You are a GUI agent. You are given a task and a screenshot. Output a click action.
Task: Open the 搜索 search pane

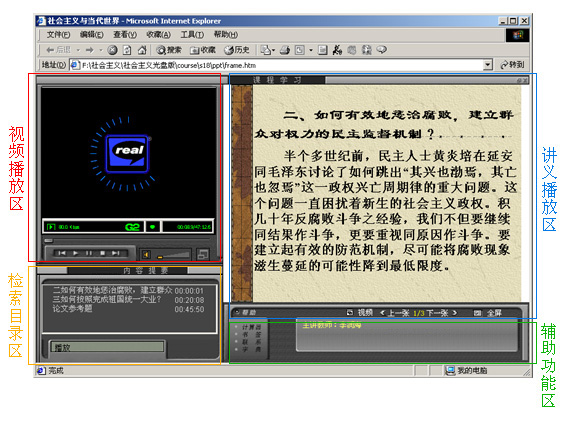click(x=169, y=50)
